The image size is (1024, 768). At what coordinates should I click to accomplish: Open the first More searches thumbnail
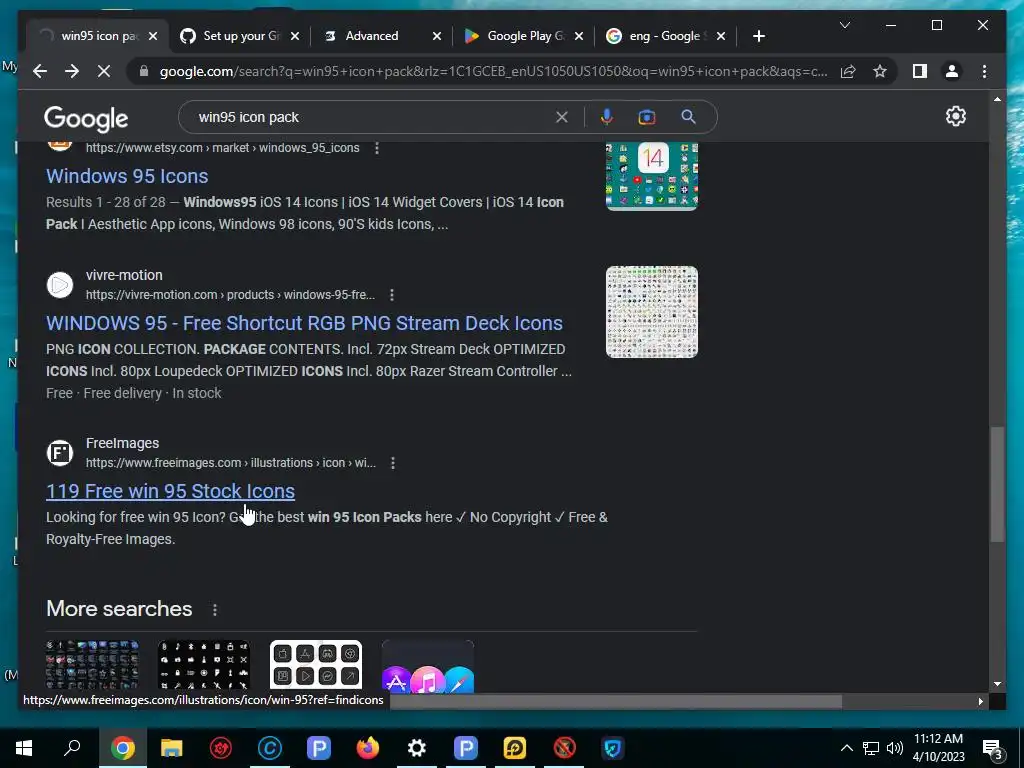92,665
